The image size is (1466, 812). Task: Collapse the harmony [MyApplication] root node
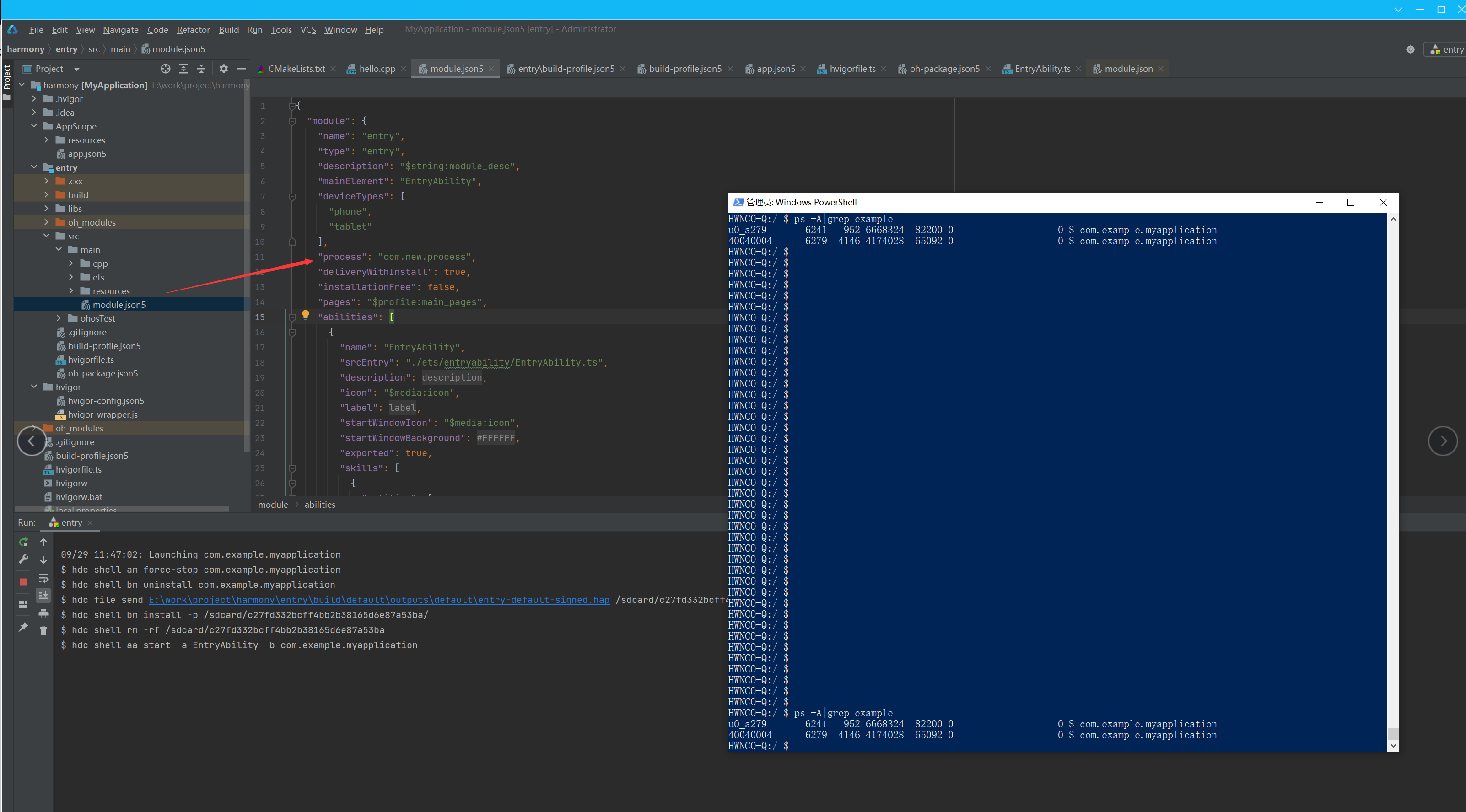tap(22, 85)
